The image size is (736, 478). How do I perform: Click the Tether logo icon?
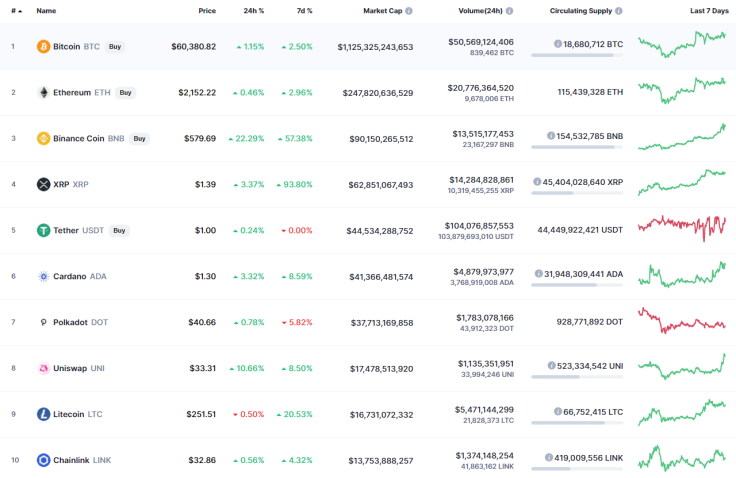click(x=43, y=231)
